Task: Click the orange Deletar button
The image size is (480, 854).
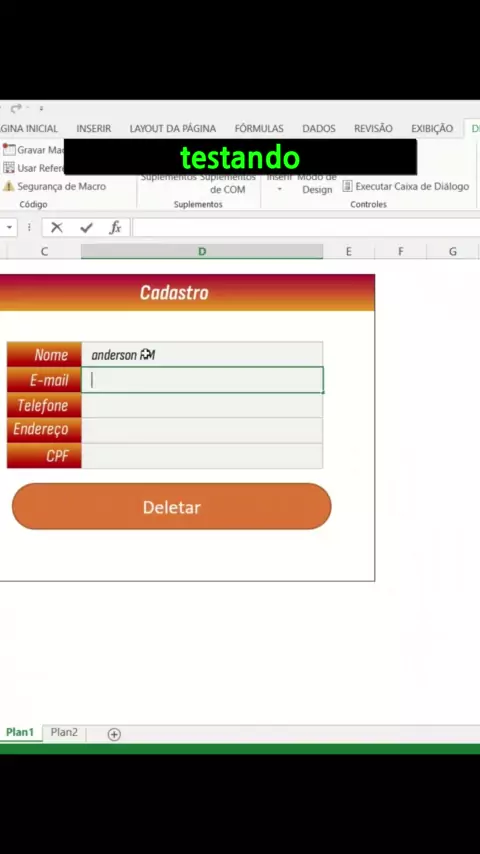Action: coord(172,507)
